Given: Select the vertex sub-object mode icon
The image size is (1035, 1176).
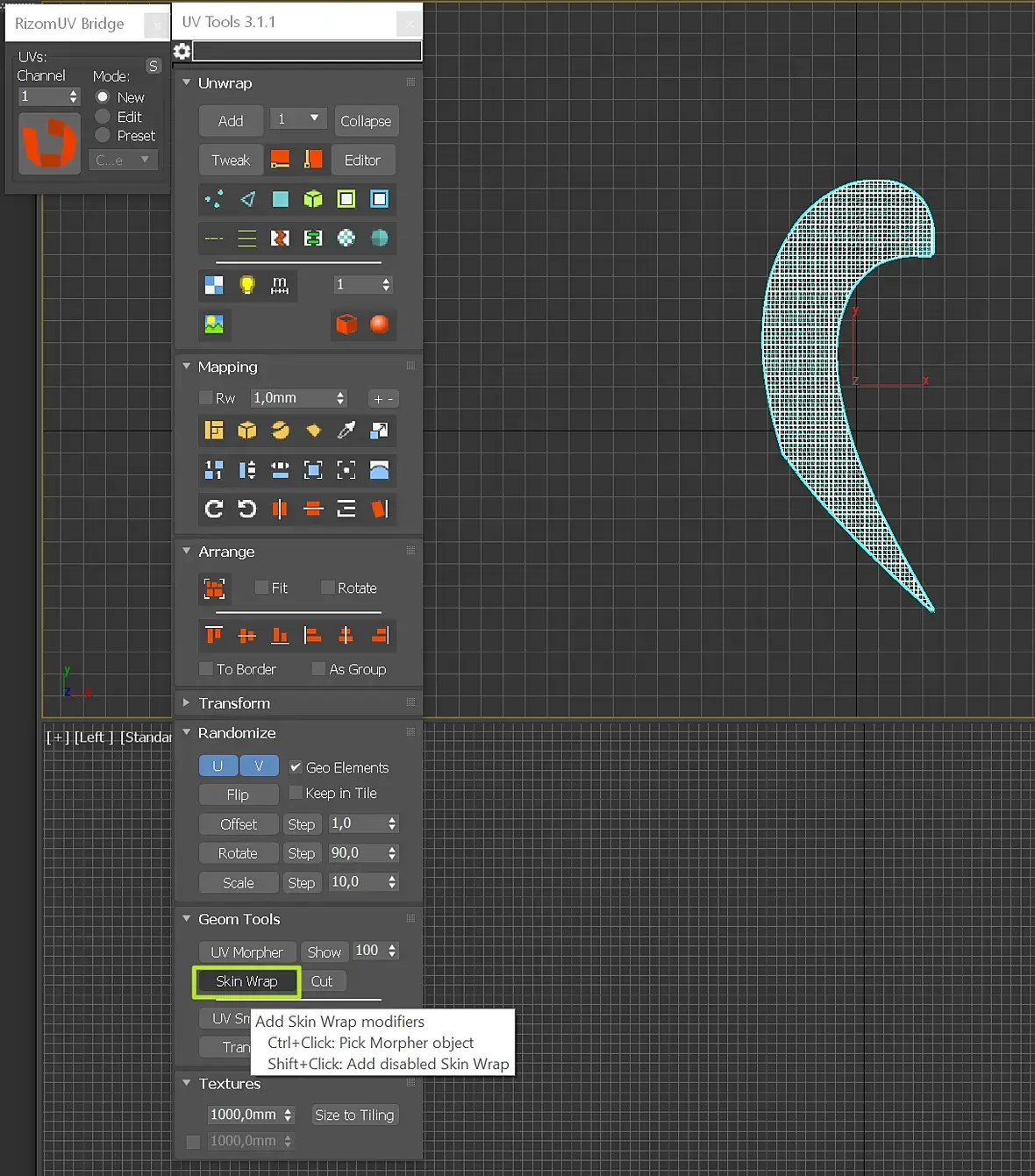Looking at the screenshot, I should pos(213,199).
